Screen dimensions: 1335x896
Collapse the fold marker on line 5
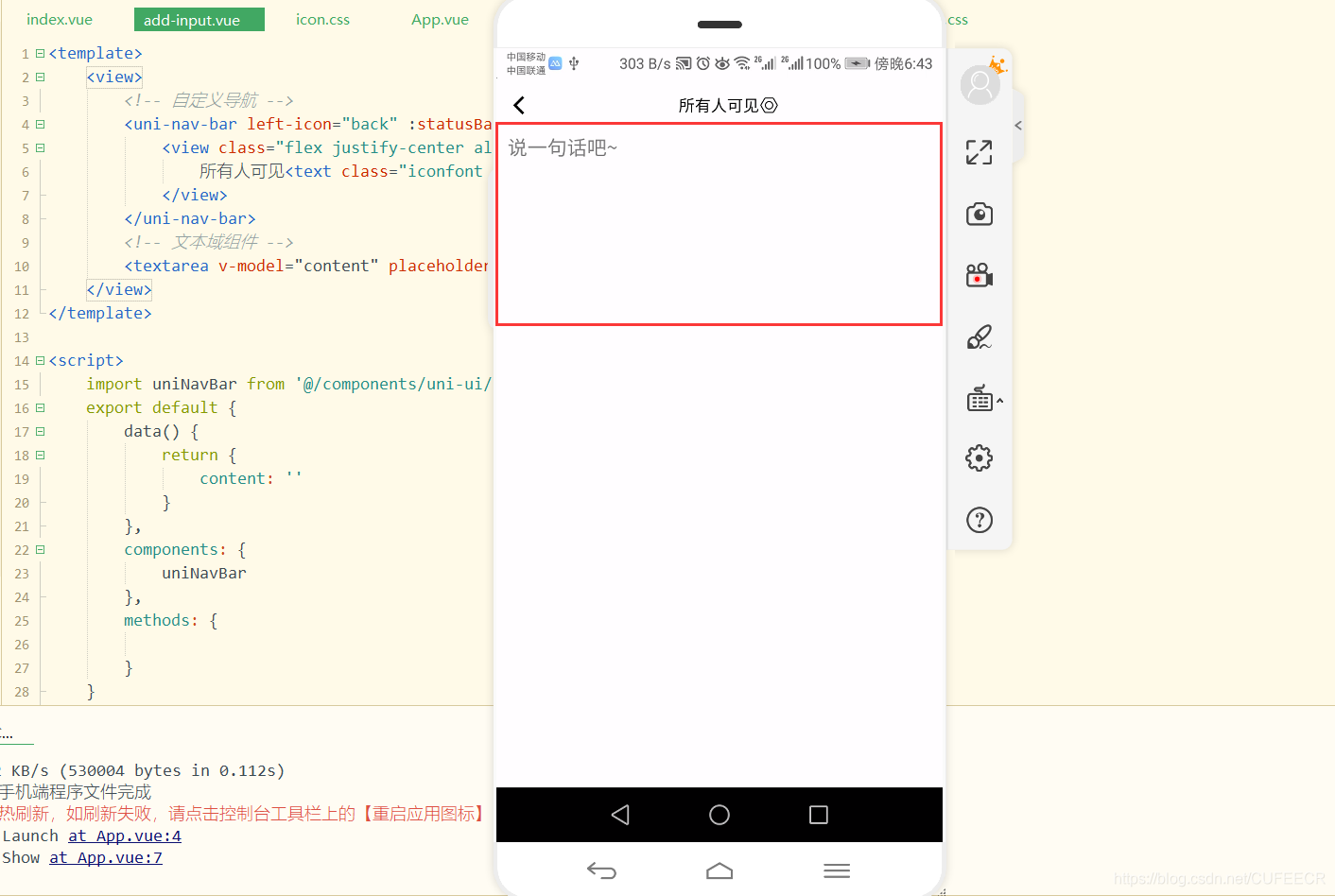[40, 148]
